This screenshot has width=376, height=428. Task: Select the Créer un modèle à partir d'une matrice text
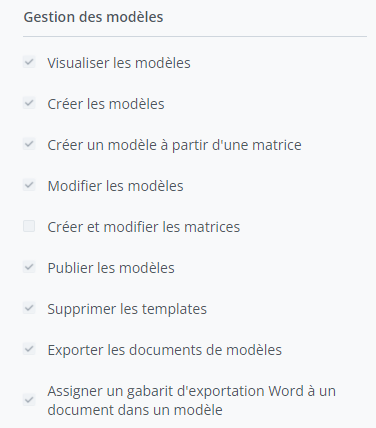[174, 145]
